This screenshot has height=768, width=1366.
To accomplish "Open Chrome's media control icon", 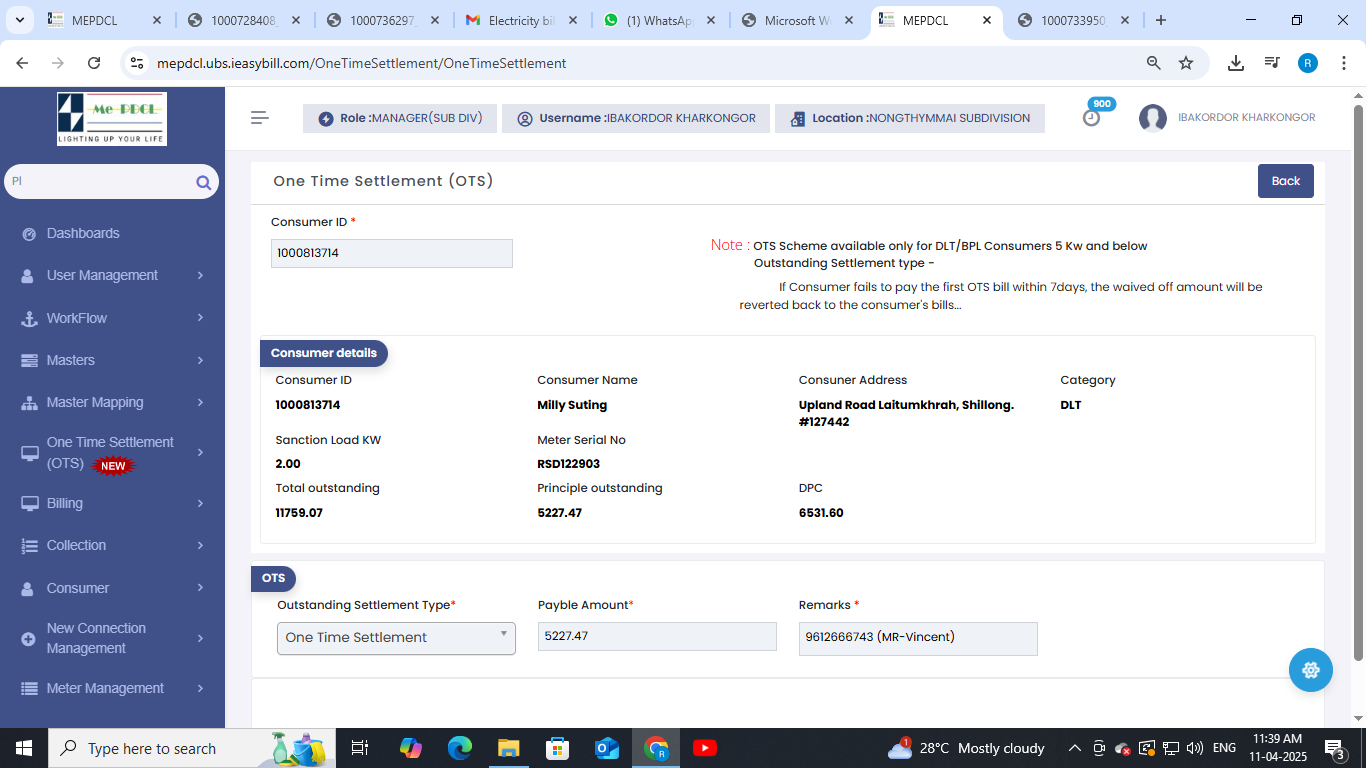I will [1272, 63].
